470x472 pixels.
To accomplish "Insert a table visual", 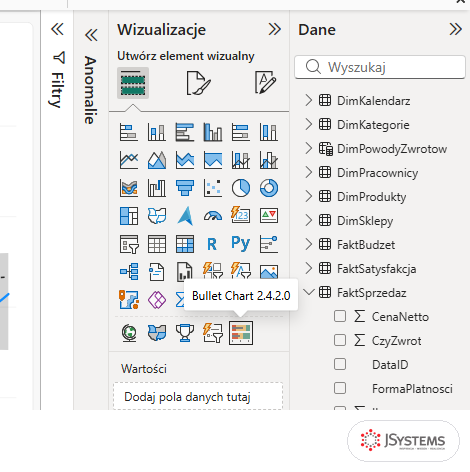I will (x=157, y=244).
